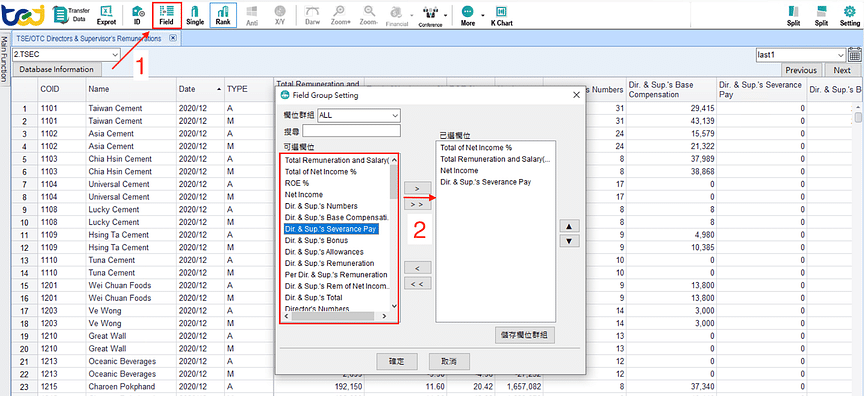Expand the 2.TSEC market dropdown
Viewport: 864px width, 396px height.
115,55
